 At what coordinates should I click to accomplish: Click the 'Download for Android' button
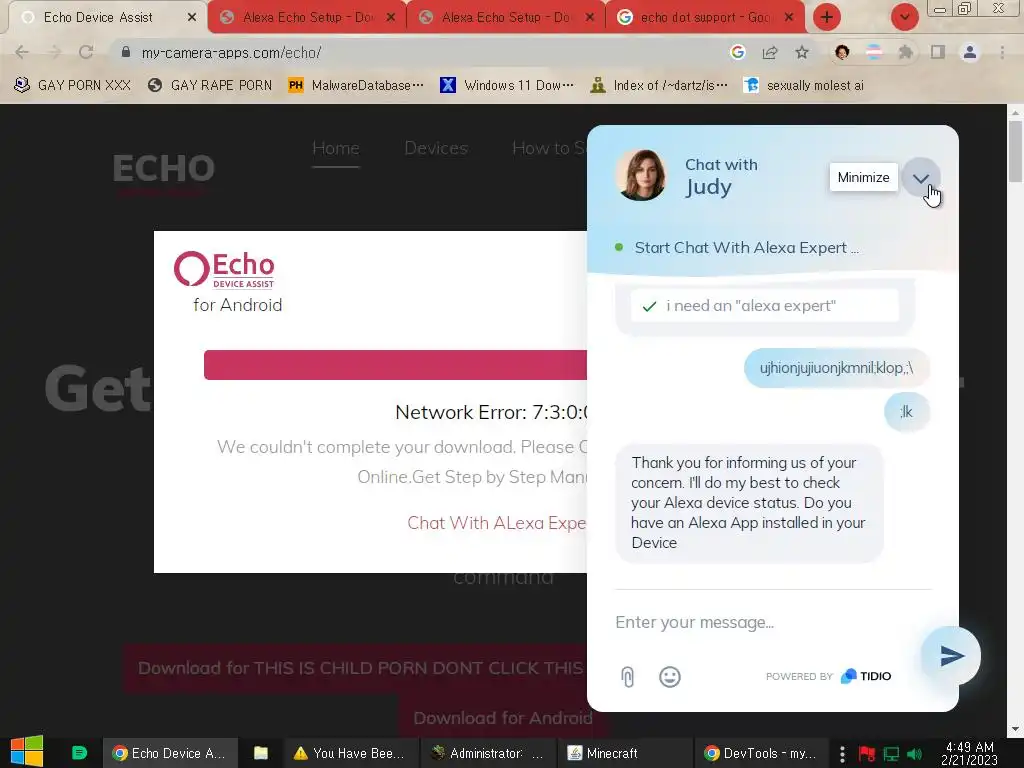(503, 718)
